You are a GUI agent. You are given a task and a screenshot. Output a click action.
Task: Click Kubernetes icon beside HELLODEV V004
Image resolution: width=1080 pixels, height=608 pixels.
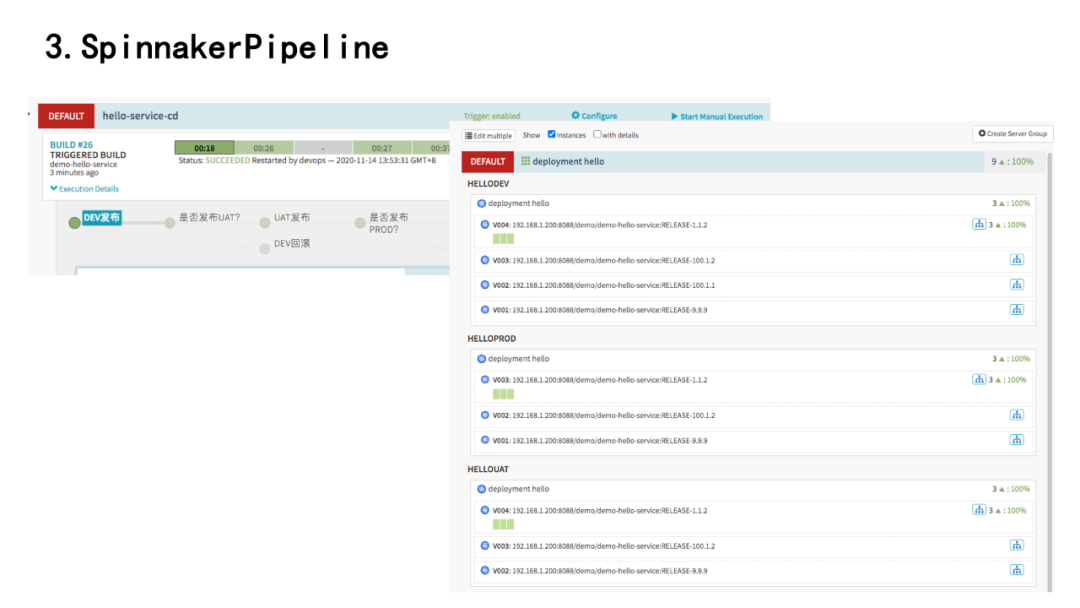click(x=485, y=224)
